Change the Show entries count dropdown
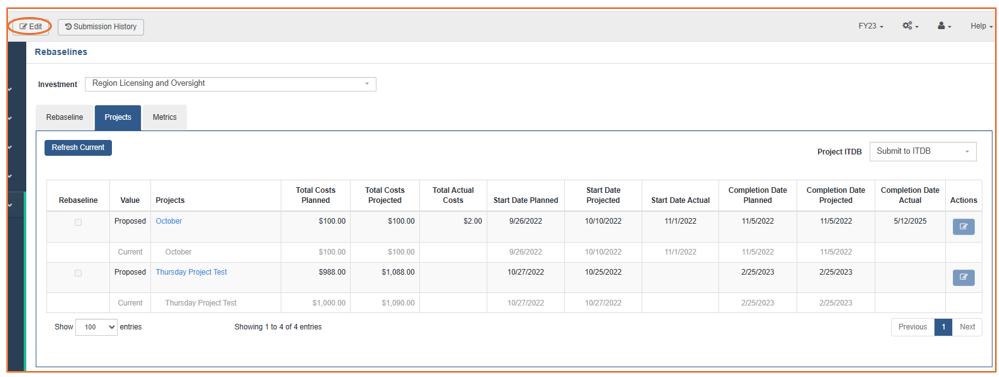999x377 pixels. tap(96, 327)
